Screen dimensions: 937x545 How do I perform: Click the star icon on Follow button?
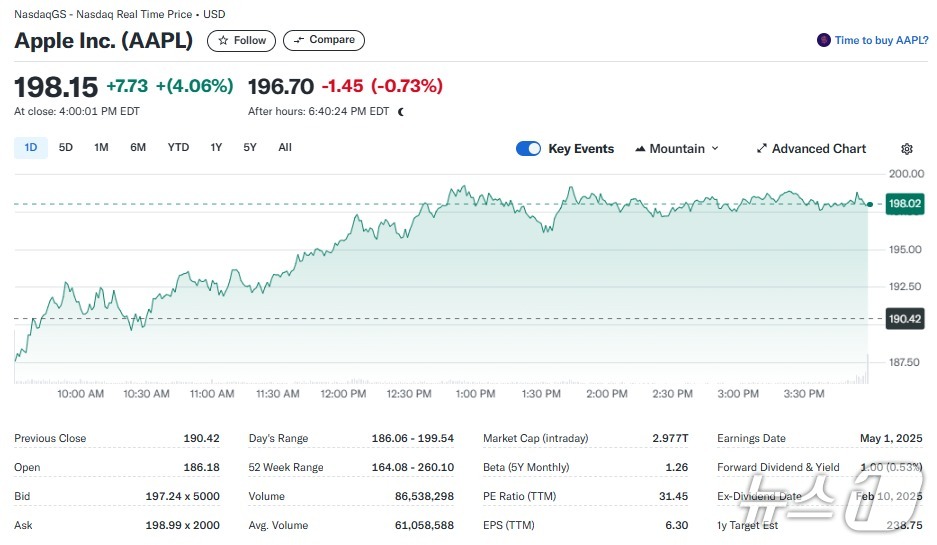[223, 41]
